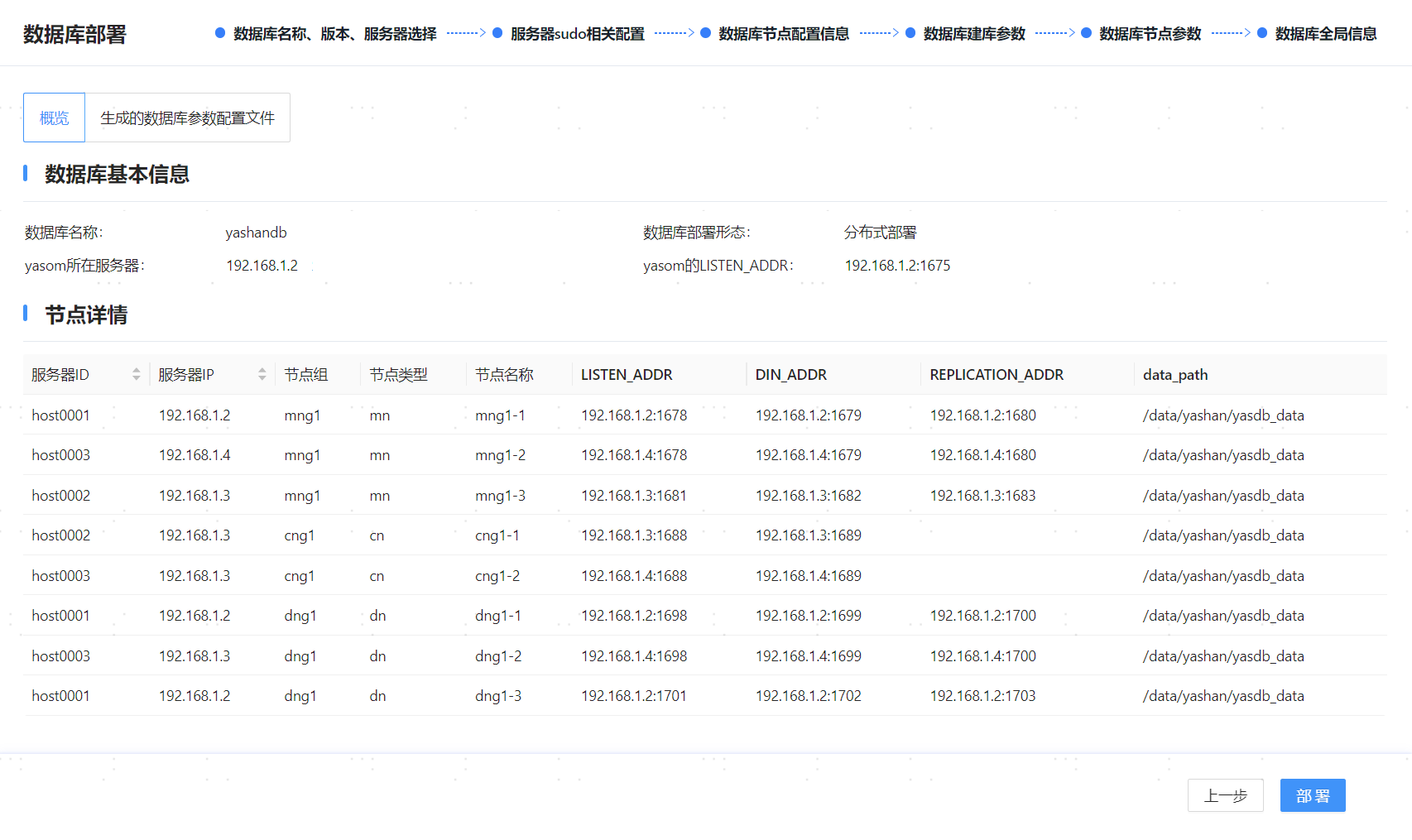1412x840 pixels.
Task: Select the dng1-3 node row
Action: (498, 696)
